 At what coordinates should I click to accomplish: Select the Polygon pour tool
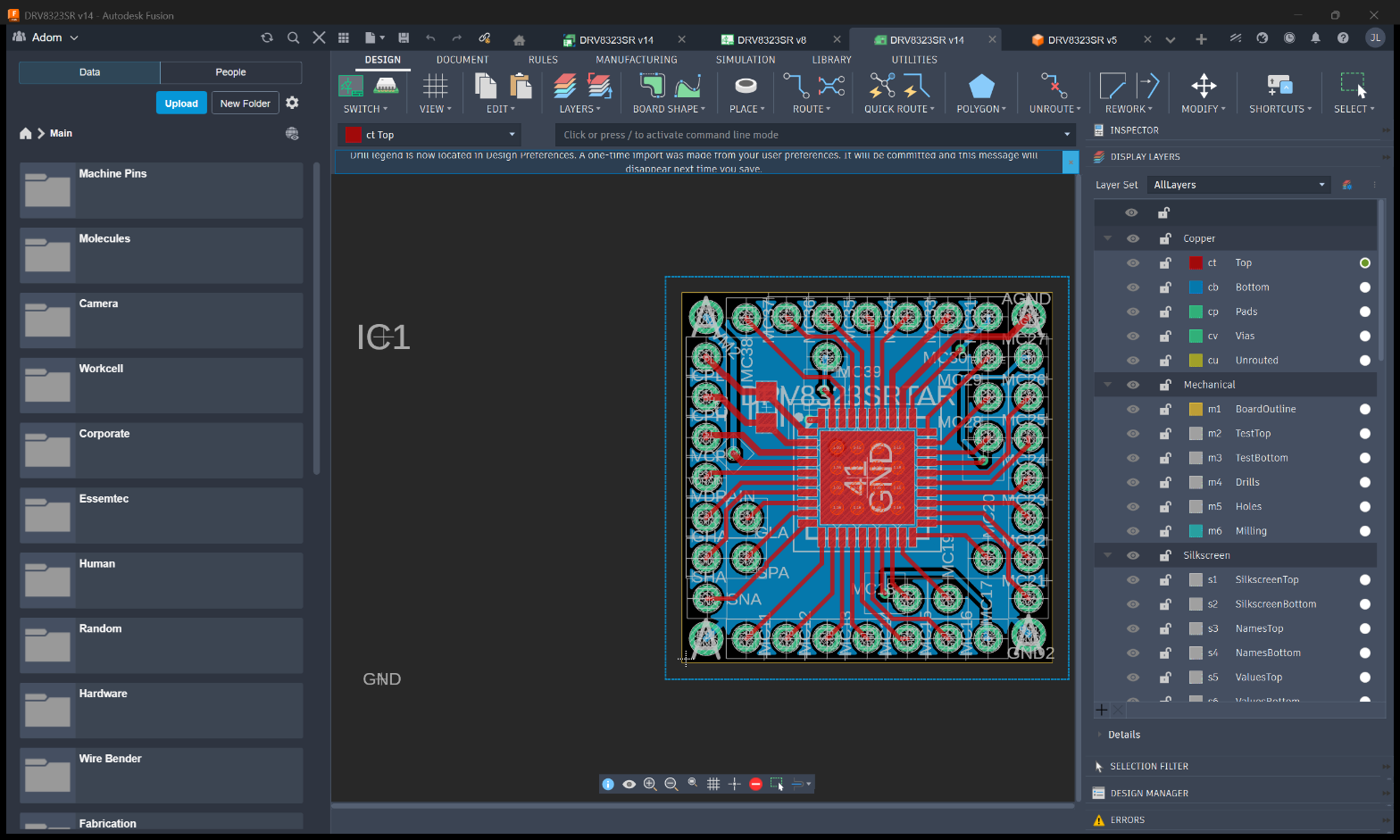point(981,87)
